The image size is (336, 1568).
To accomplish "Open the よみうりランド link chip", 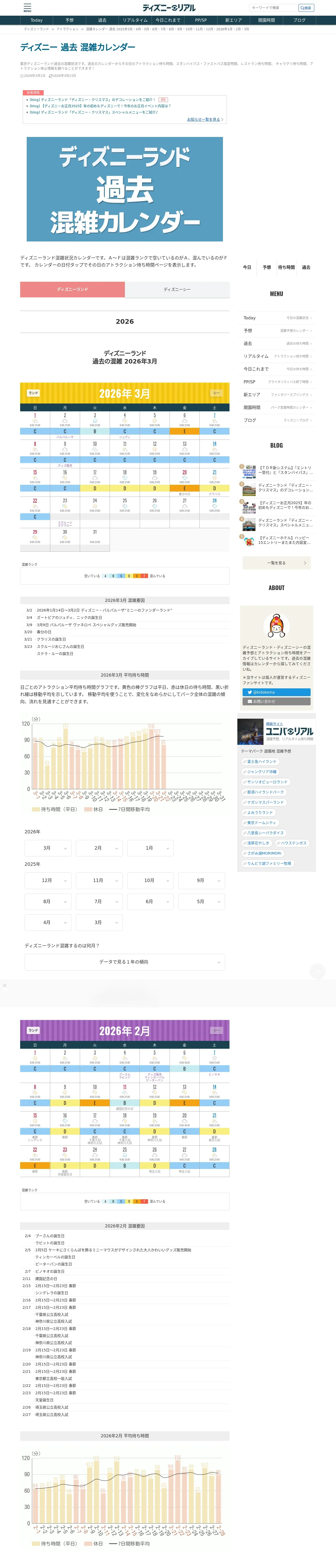I will pos(259,812).
